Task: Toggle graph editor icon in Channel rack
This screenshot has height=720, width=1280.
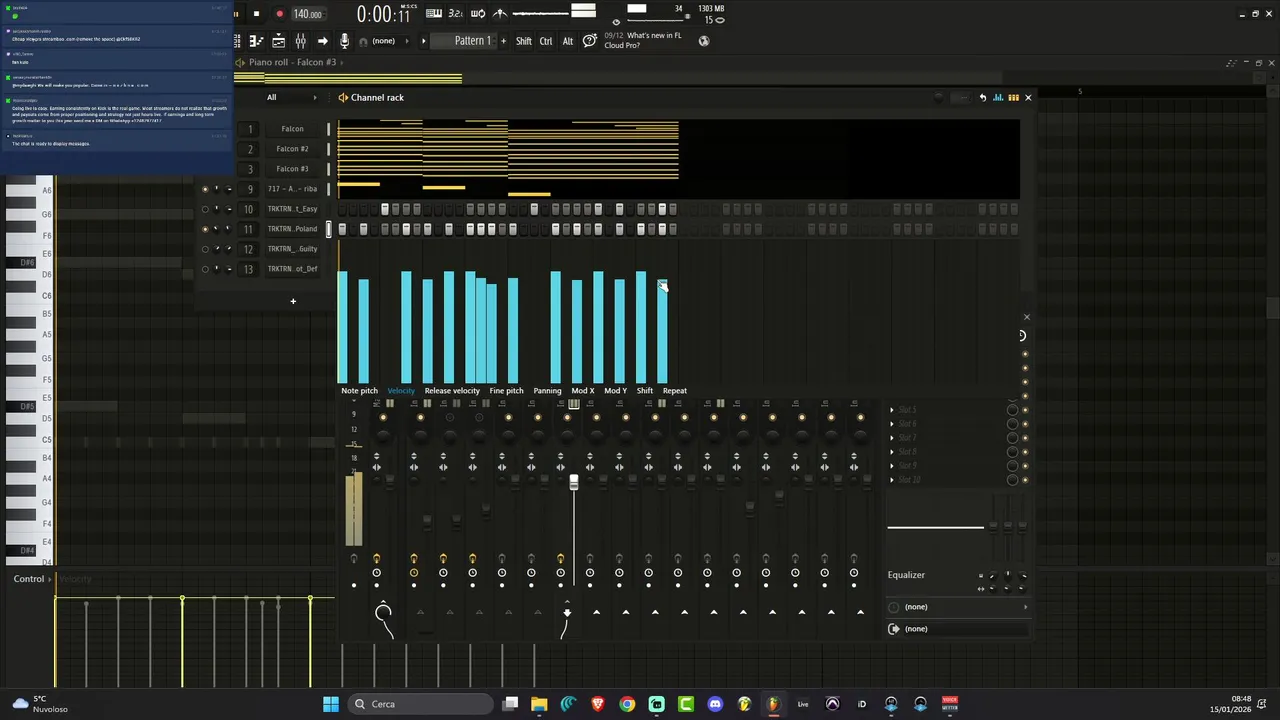Action: 999,97
